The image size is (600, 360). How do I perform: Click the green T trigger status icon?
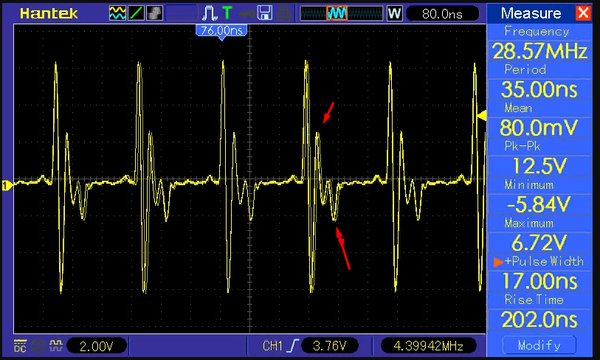(x=227, y=13)
